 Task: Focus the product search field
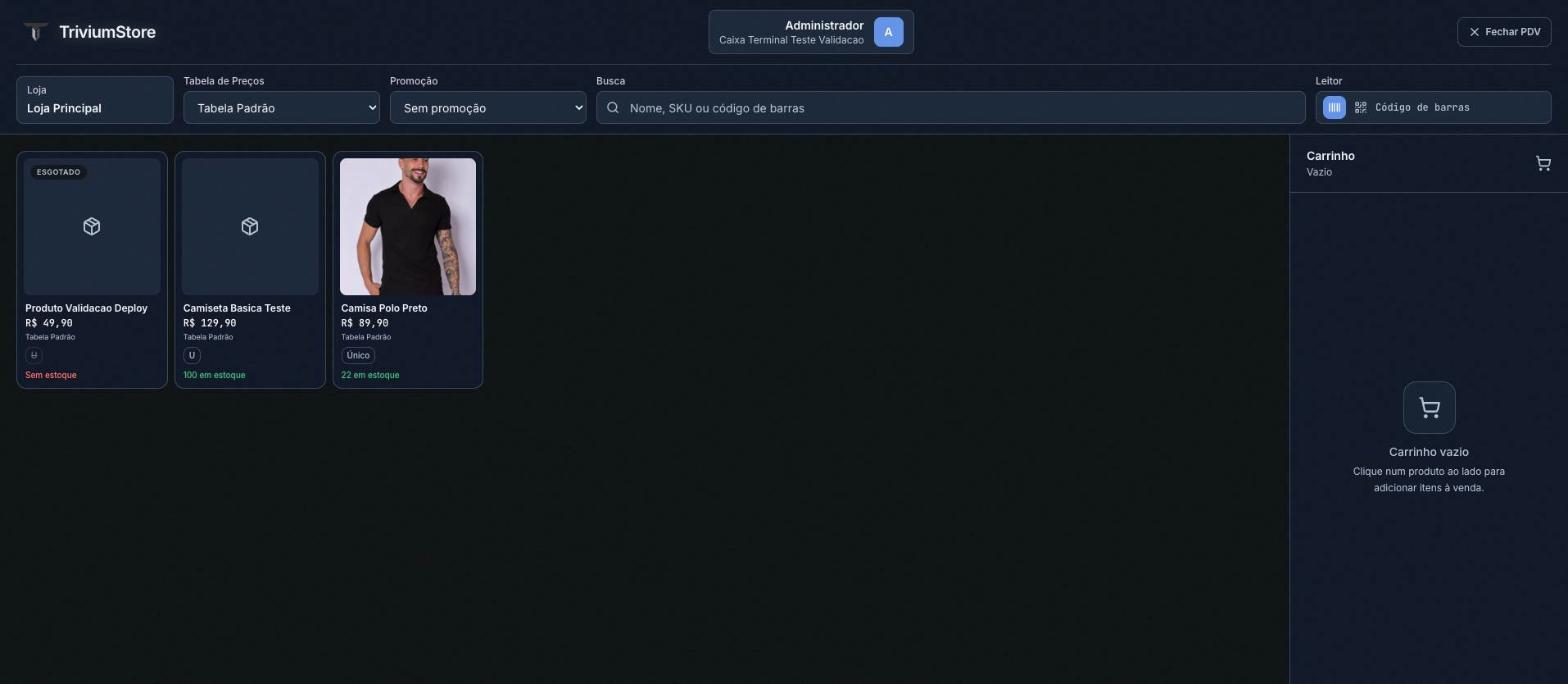tap(951, 108)
